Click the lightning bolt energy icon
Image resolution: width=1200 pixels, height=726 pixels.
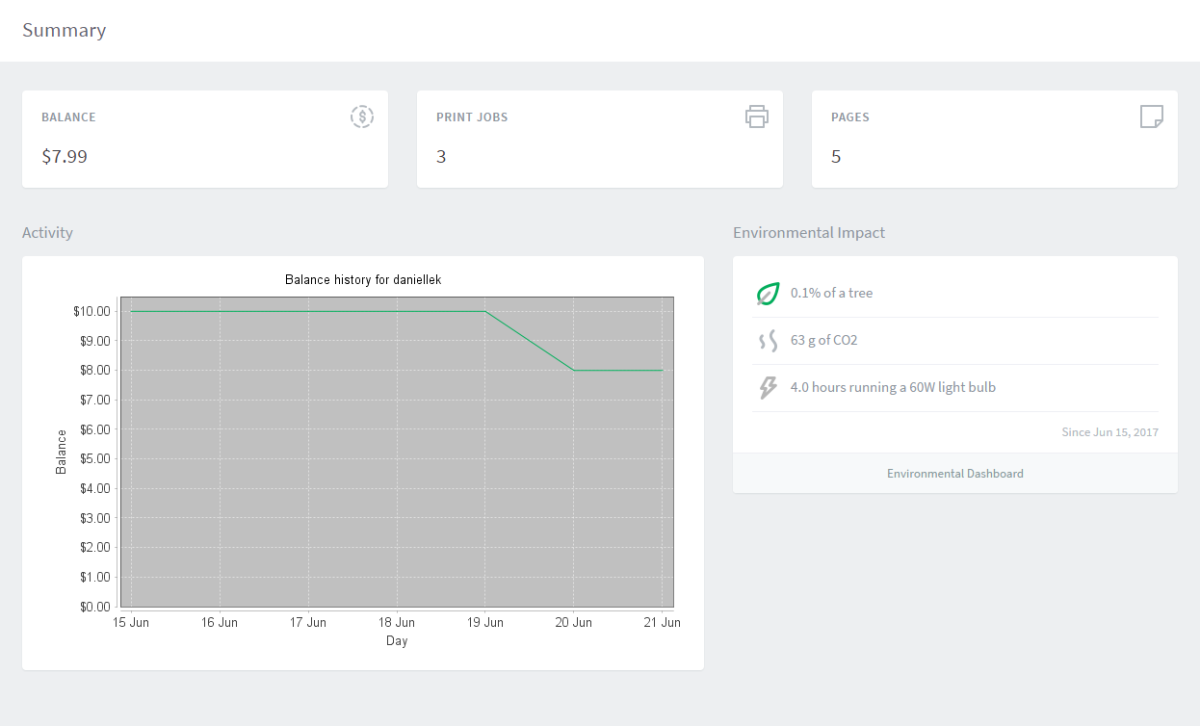(767, 386)
